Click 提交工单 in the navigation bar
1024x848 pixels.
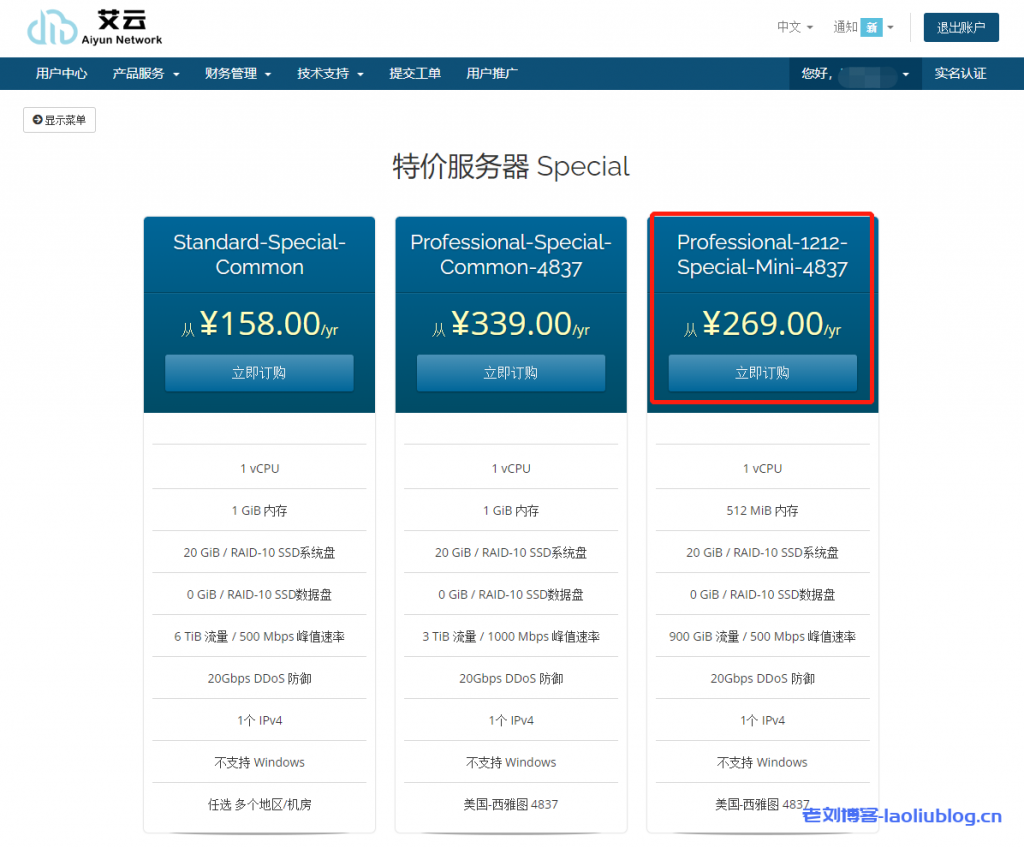(415, 73)
